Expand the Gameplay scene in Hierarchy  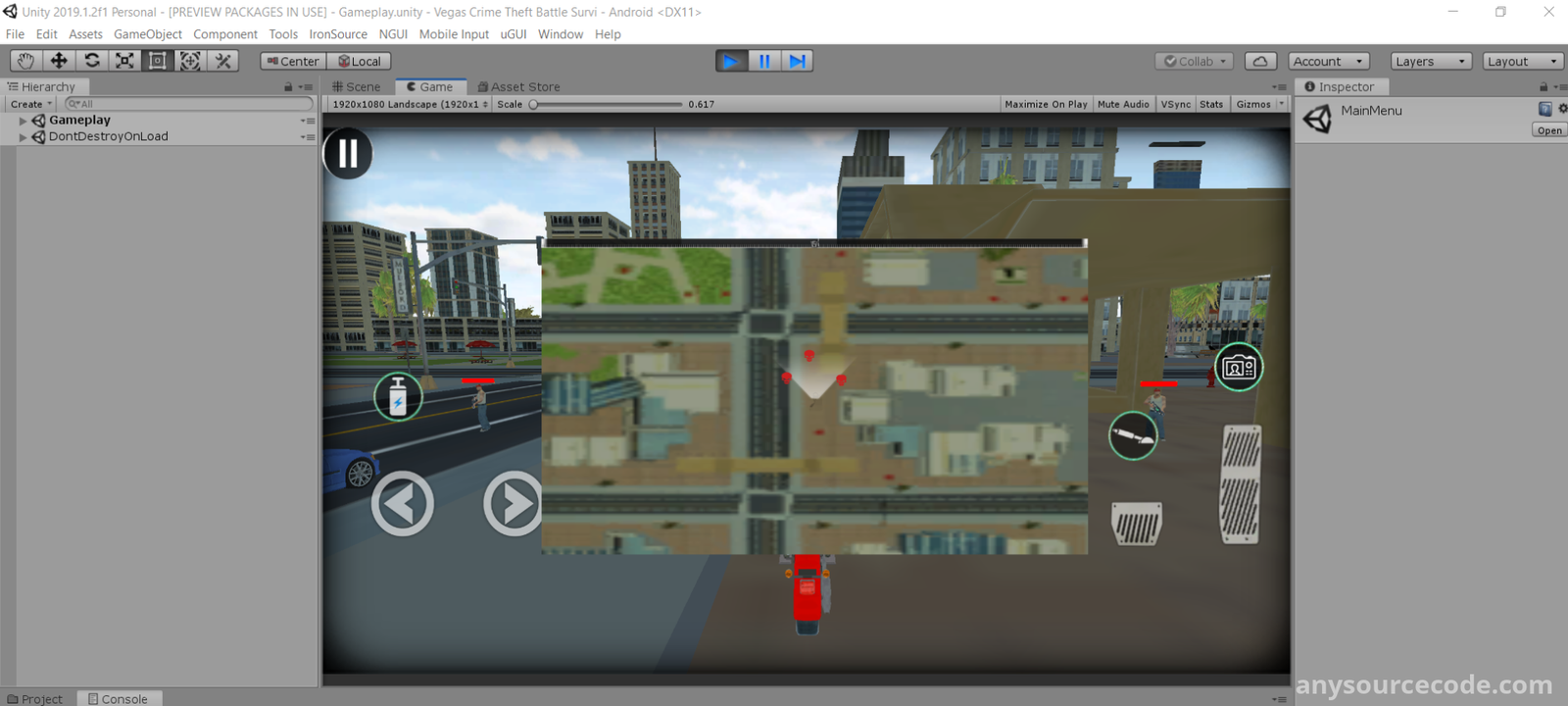23,121
